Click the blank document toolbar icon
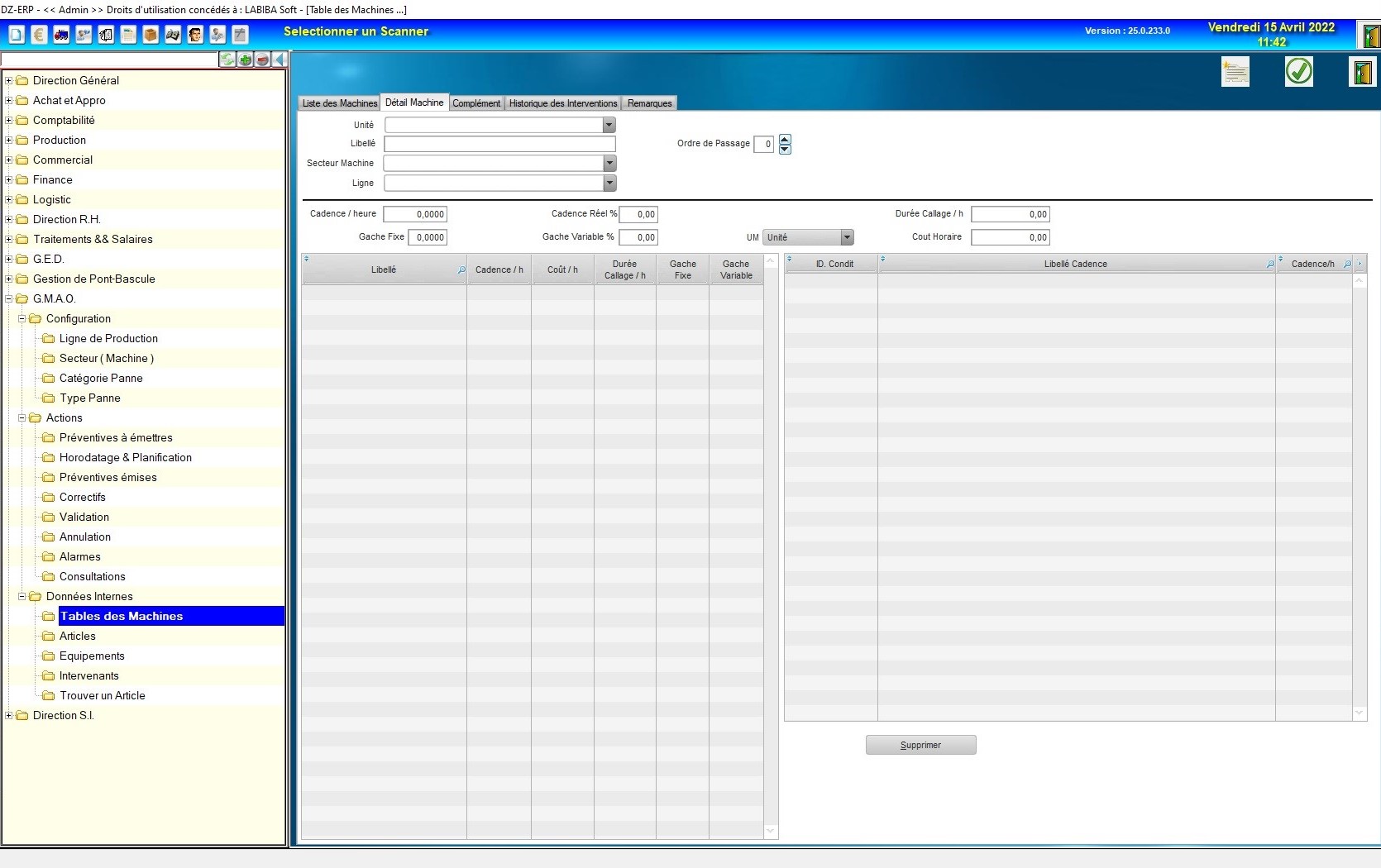Viewport: 1381px width, 868px height. coord(17,35)
